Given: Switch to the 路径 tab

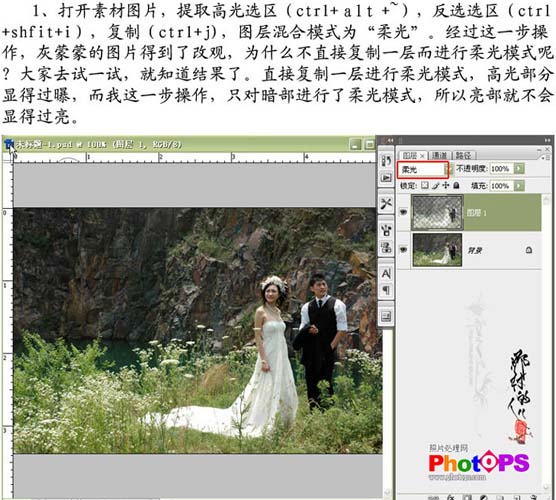Looking at the screenshot, I should click(463, 155).
